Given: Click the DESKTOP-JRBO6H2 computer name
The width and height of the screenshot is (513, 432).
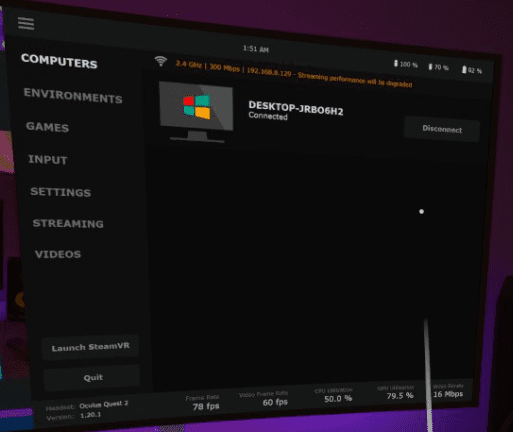Looking at the screenshot, I should point(296,108).
